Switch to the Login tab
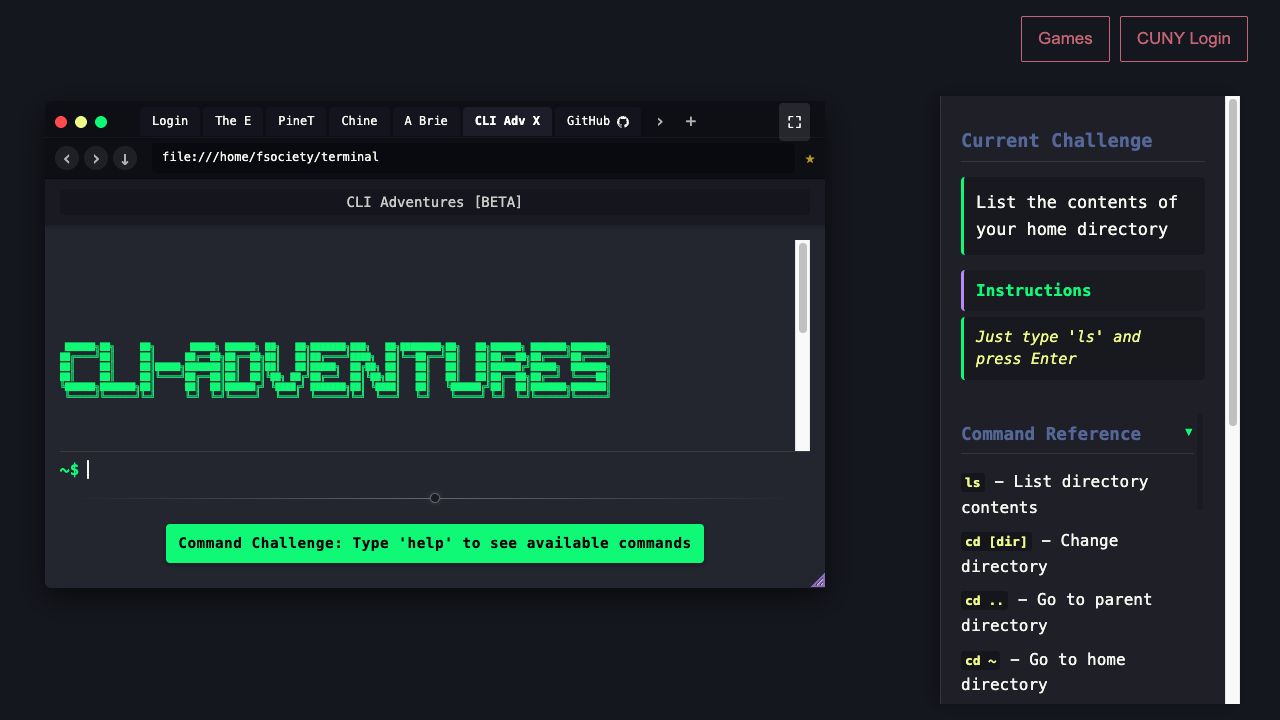 coord(170,121)
